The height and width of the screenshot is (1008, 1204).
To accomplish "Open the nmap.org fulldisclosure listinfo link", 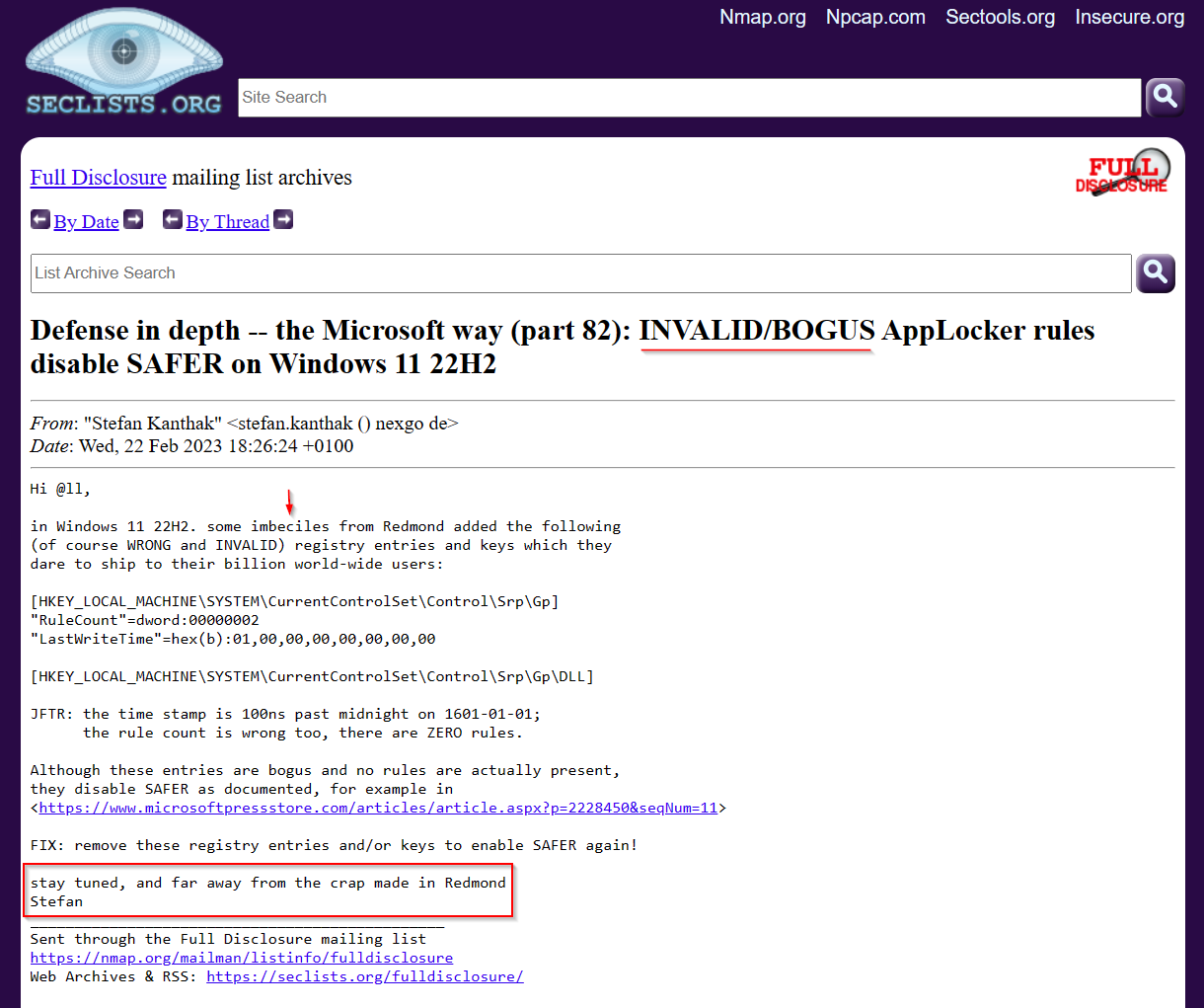I will (x=242, y=958).
